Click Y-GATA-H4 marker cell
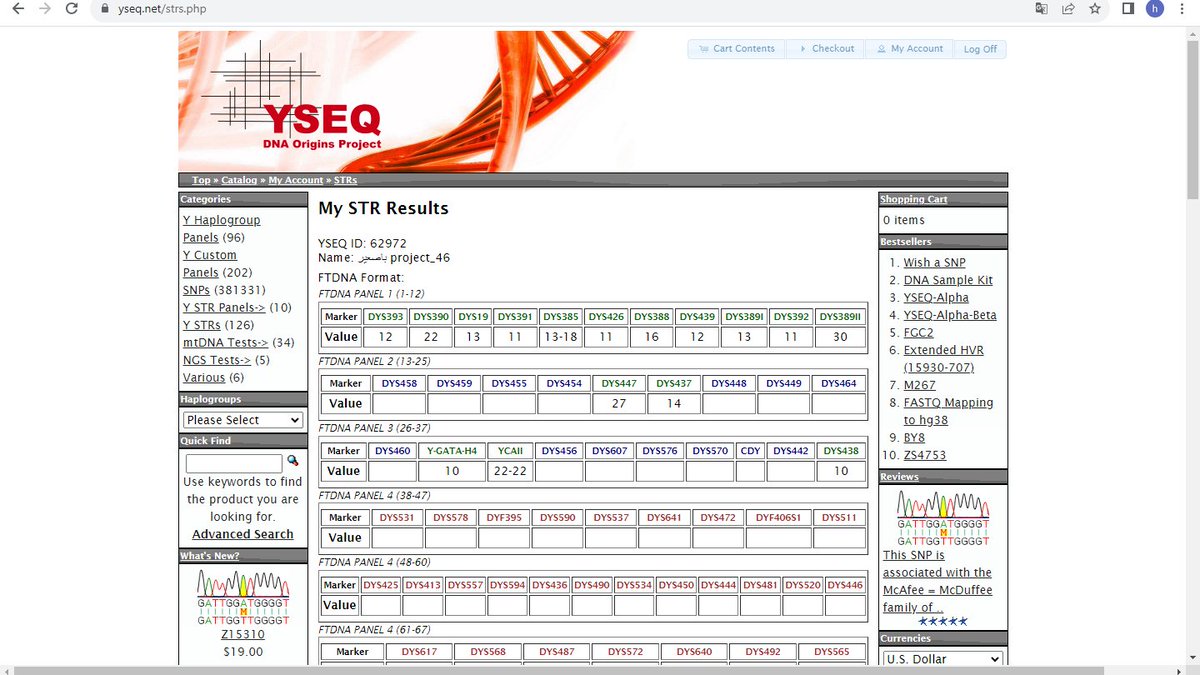Image resolution: width=1200 pixels, height=675 pixels. pos(452,451)
